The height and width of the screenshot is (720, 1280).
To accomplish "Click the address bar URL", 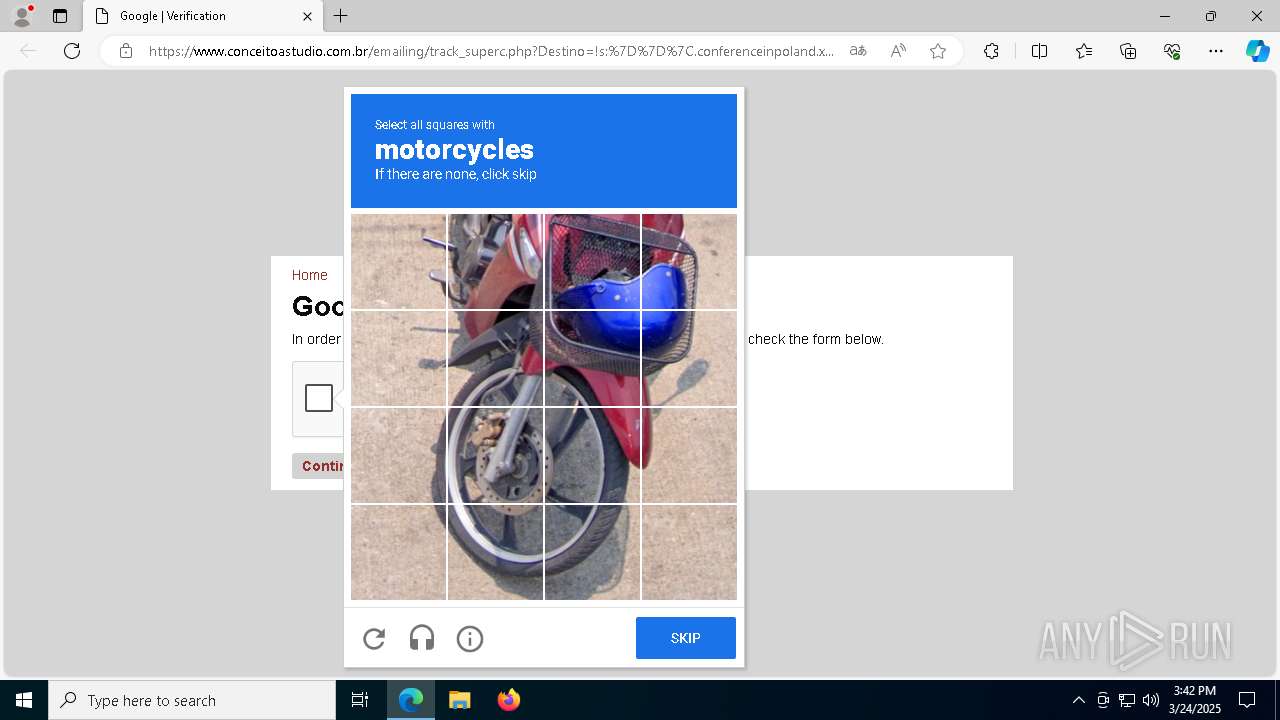I will [x=491, y=51].
